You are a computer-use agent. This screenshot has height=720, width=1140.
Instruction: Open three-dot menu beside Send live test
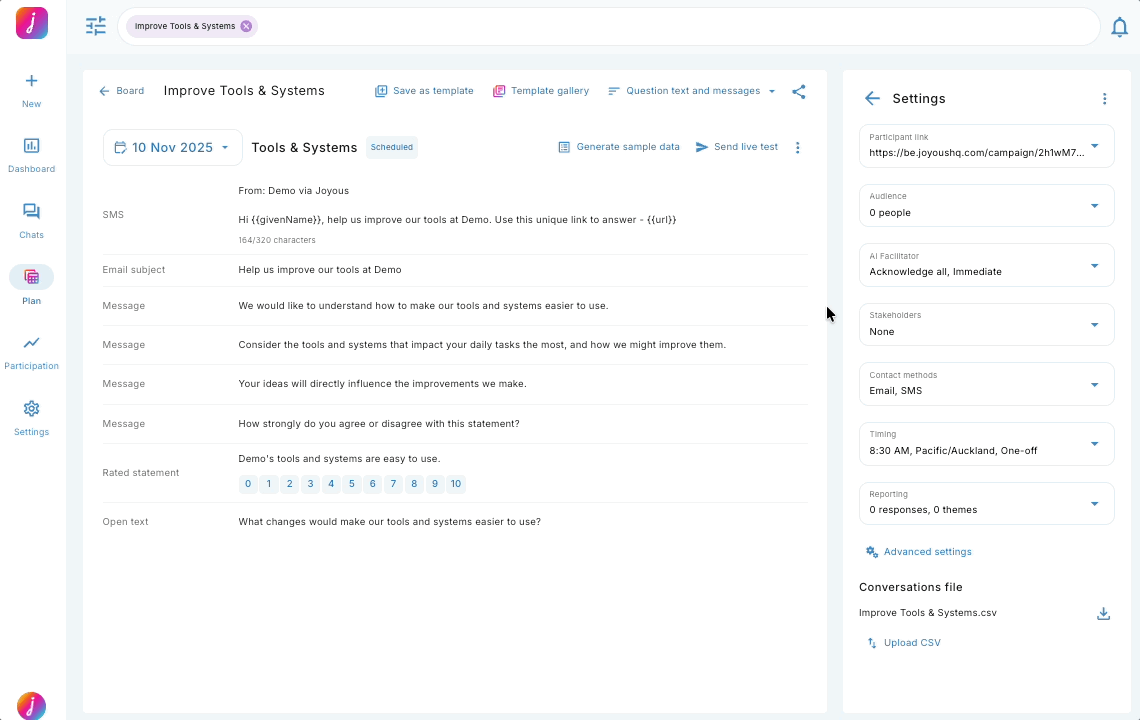click(x=797, y=147)
